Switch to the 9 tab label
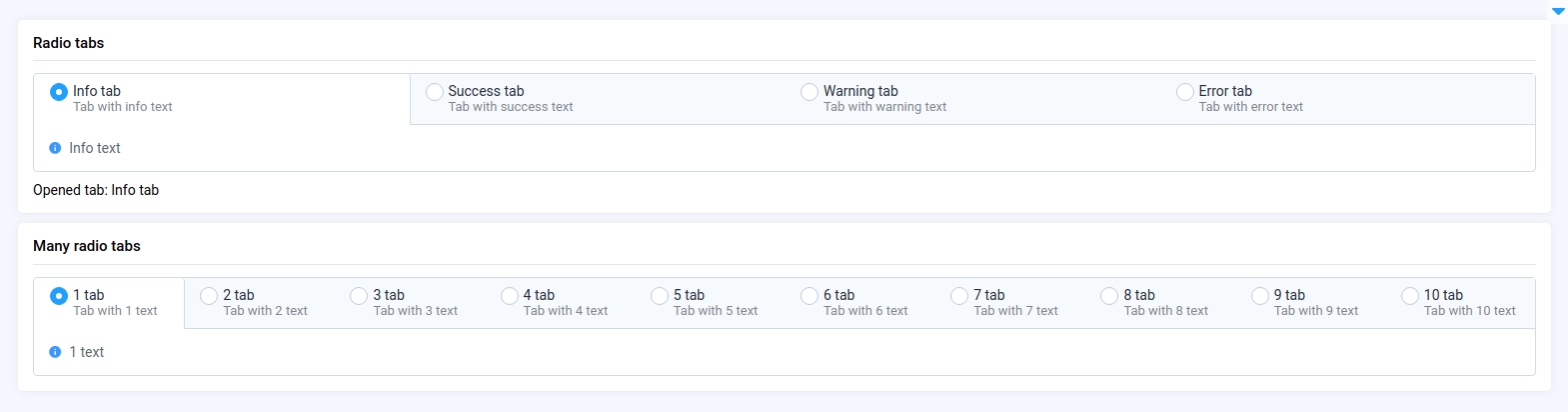 [x=1289, y=295]
